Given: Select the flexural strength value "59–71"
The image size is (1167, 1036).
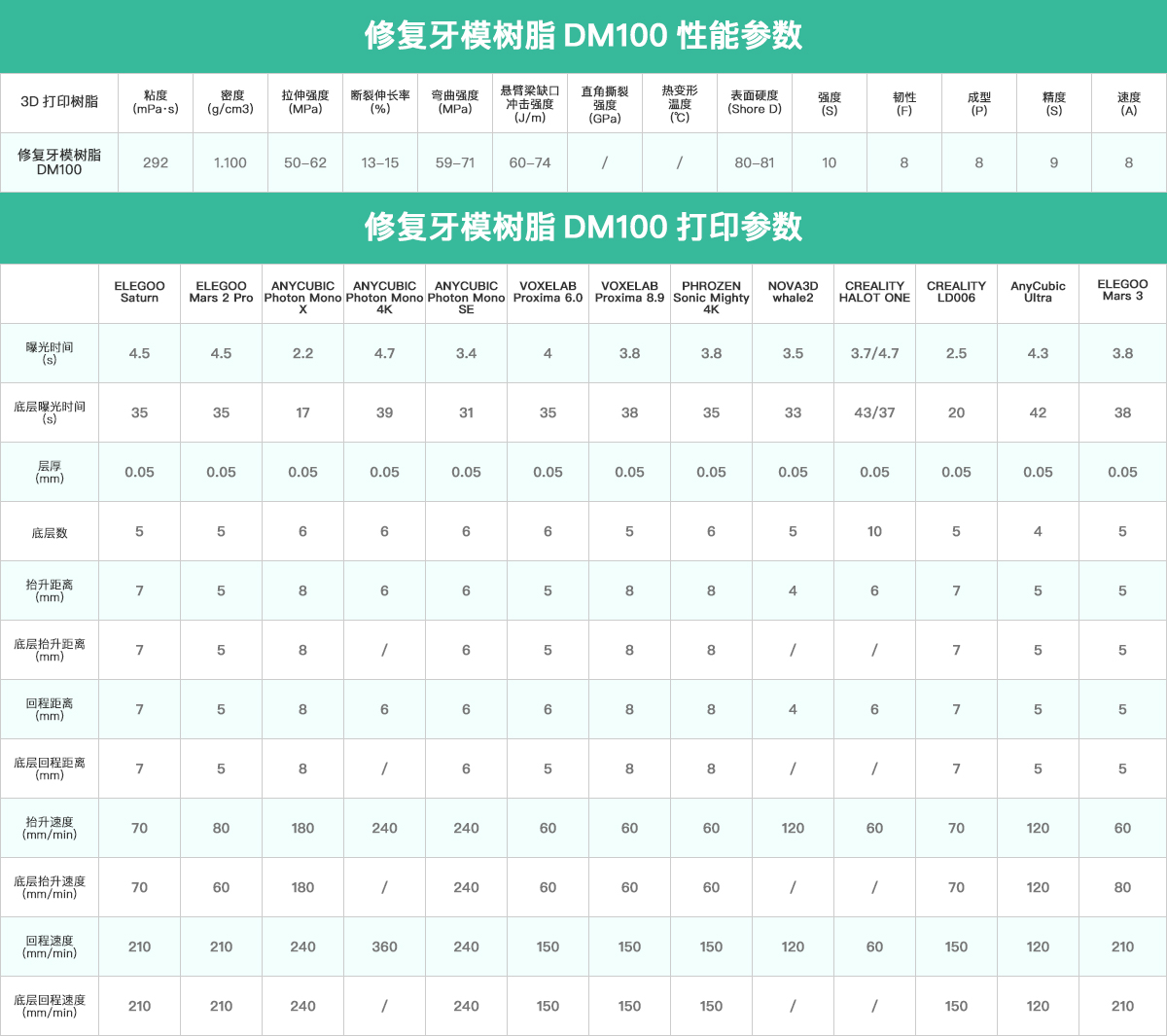Looking at the screenshot, I should pos(455,162).
